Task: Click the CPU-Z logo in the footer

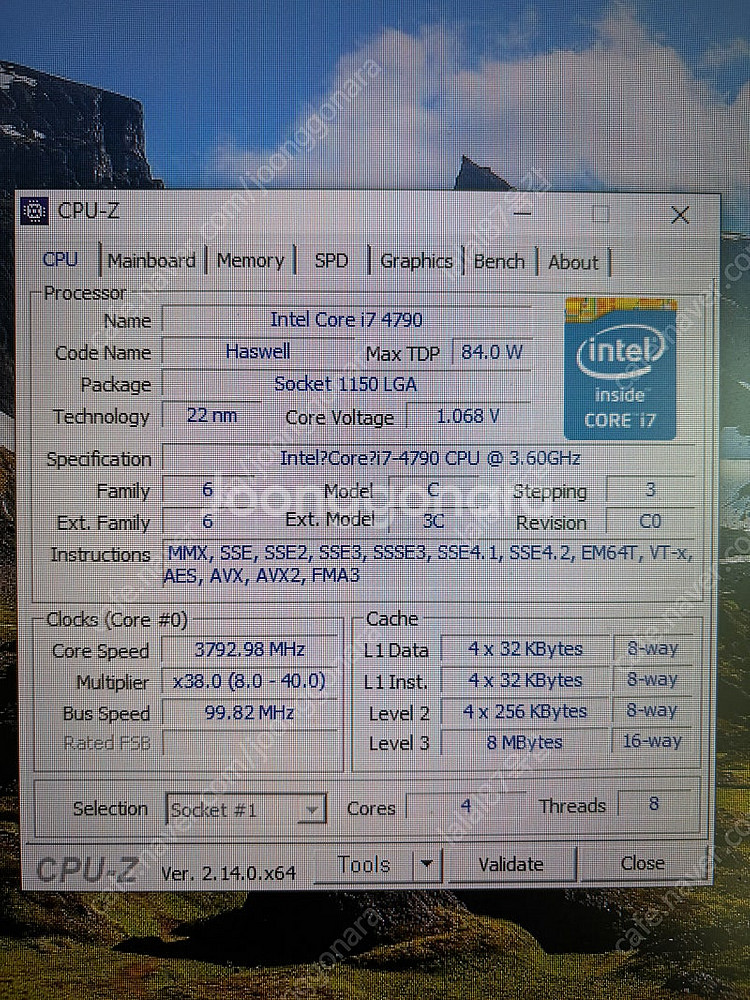Action: 87,869
